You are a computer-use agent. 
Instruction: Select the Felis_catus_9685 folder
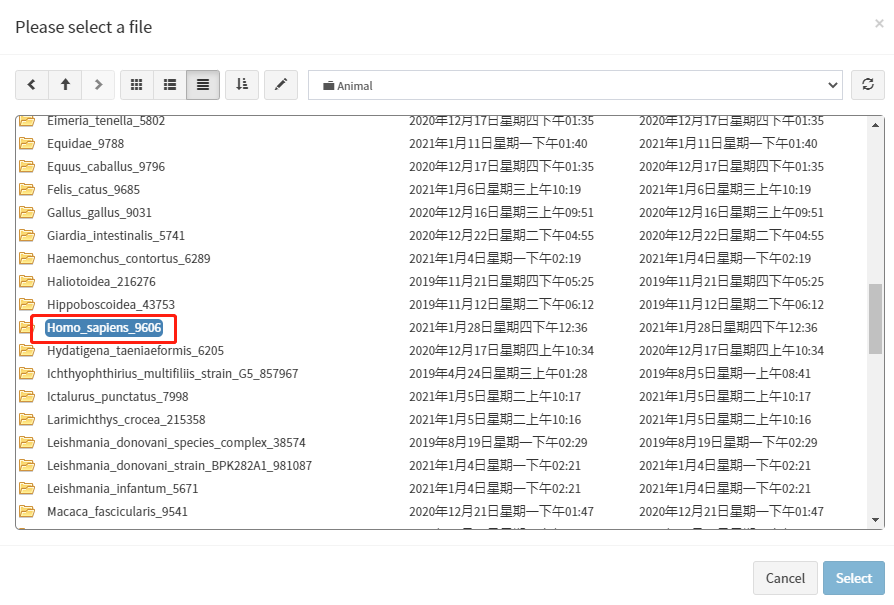[93, 190]
